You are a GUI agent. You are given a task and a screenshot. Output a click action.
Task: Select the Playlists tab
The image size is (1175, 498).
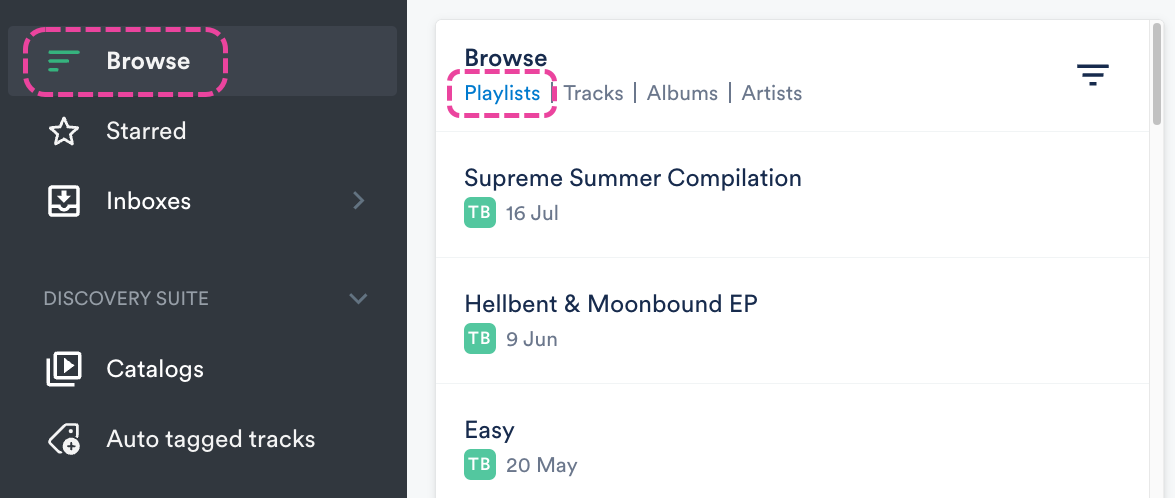(x=502, y=93)
